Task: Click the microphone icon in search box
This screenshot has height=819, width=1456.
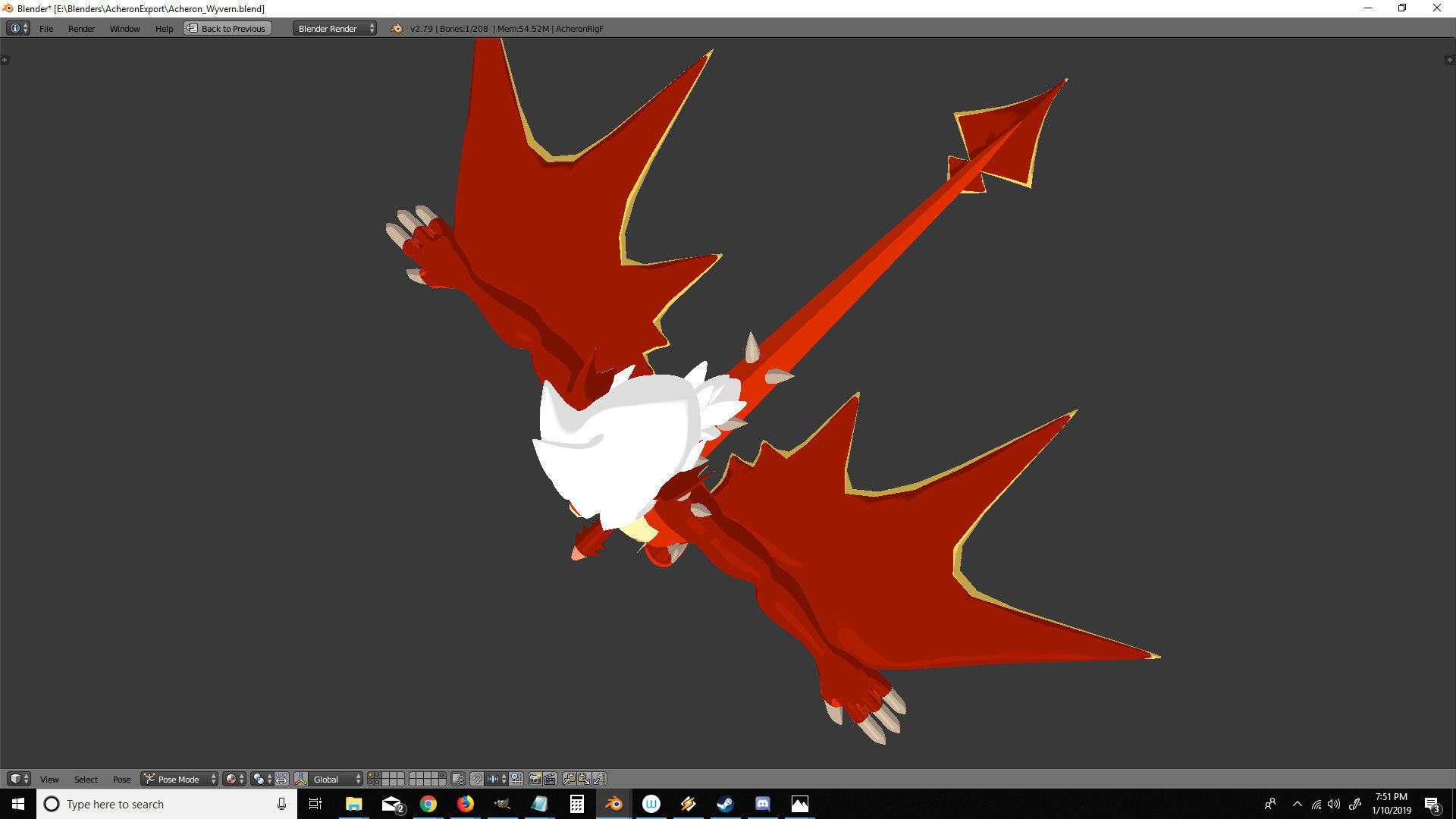Action: click(x=281, y=804)
